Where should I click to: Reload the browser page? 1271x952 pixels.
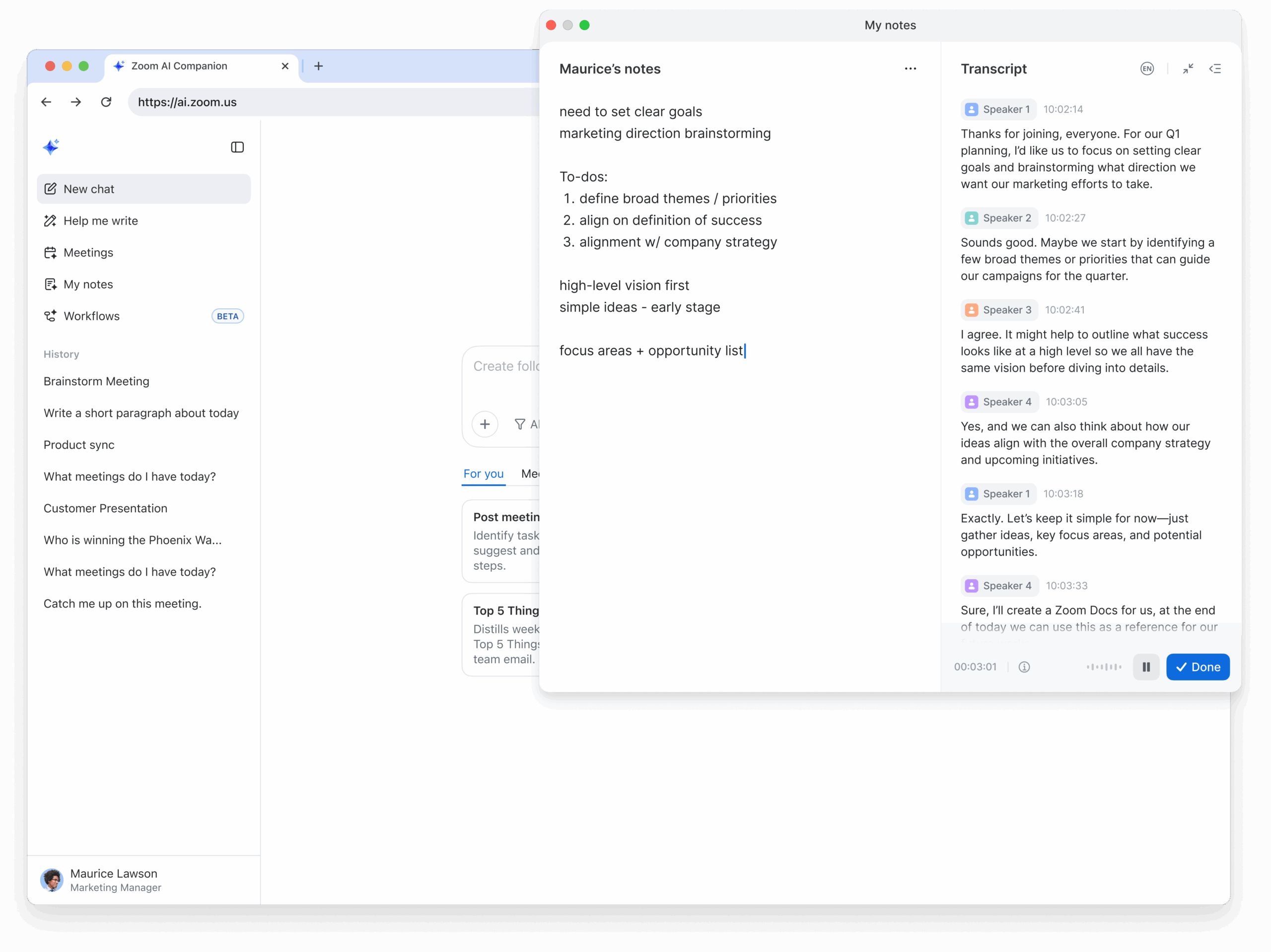tap(106, 102)
